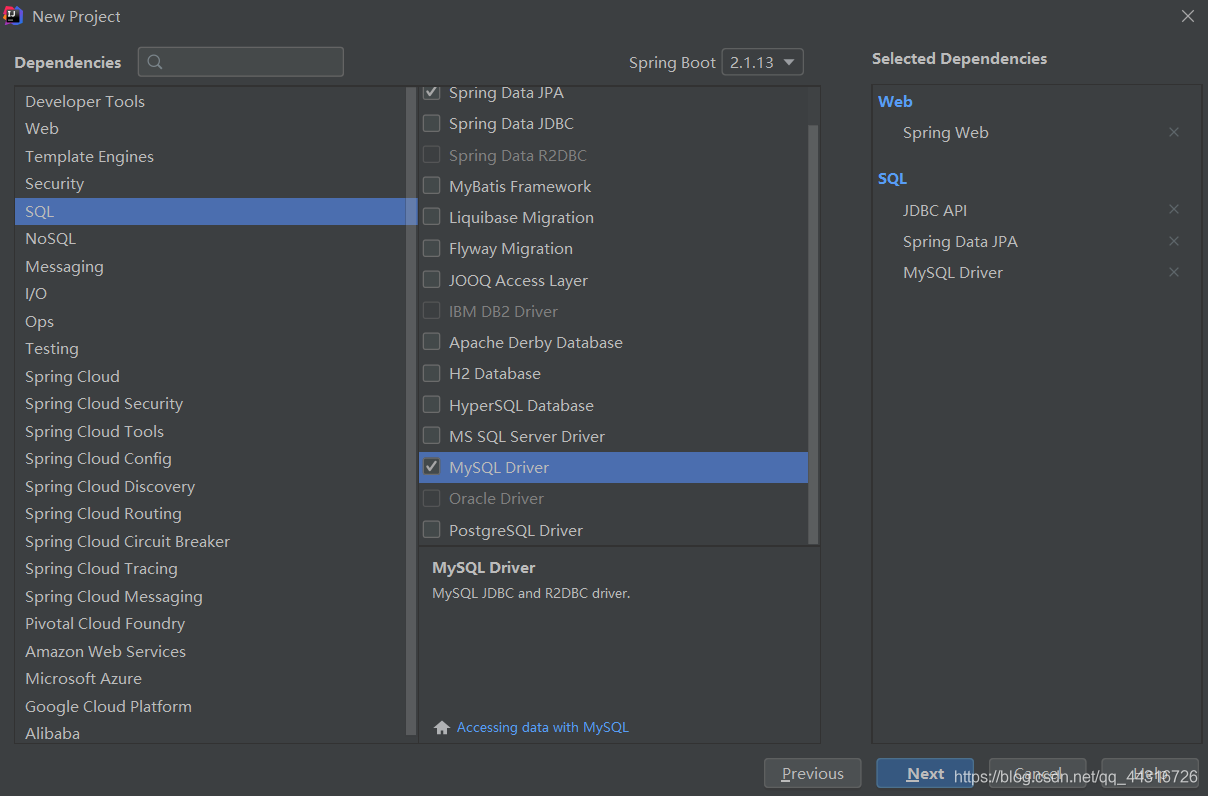Click the IntelliJ IDEA logo icon
Viewport: 1208px width, 796px height.
(x=14, y=16)
